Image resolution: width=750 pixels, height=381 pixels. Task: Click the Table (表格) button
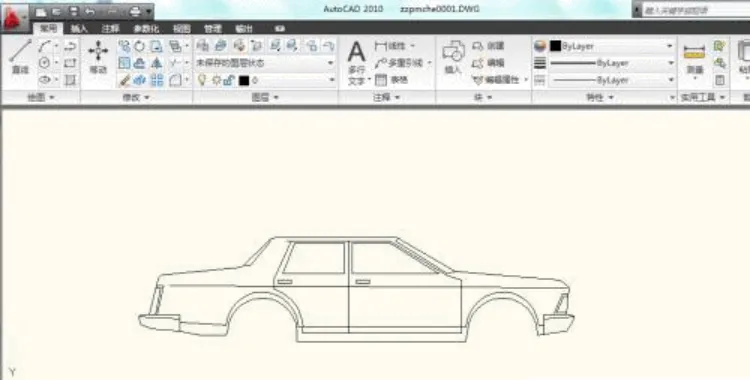pyautogui.click(x=392, y=80)
